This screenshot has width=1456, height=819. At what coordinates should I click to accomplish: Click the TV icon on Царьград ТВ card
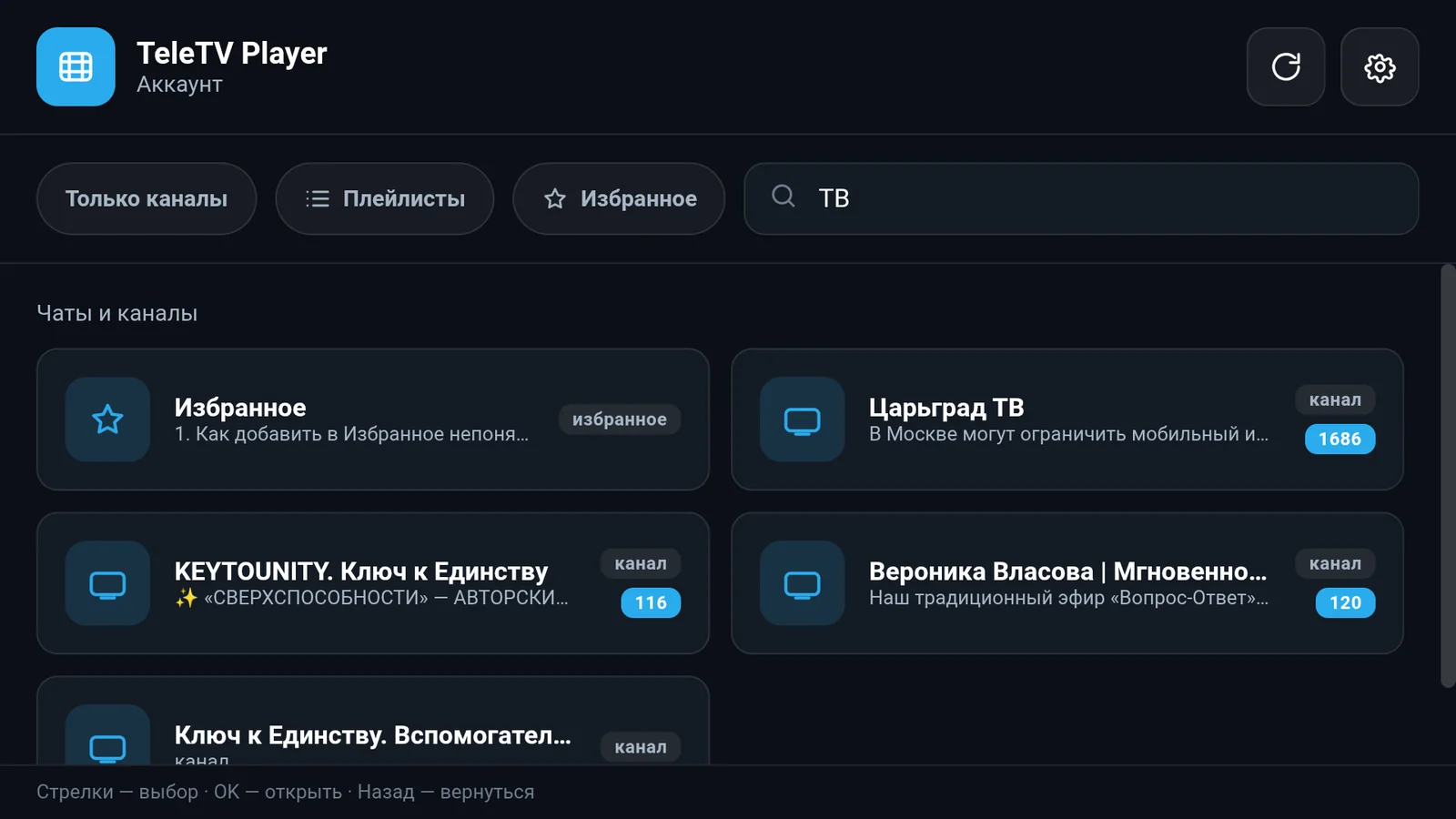coord(802,420)
